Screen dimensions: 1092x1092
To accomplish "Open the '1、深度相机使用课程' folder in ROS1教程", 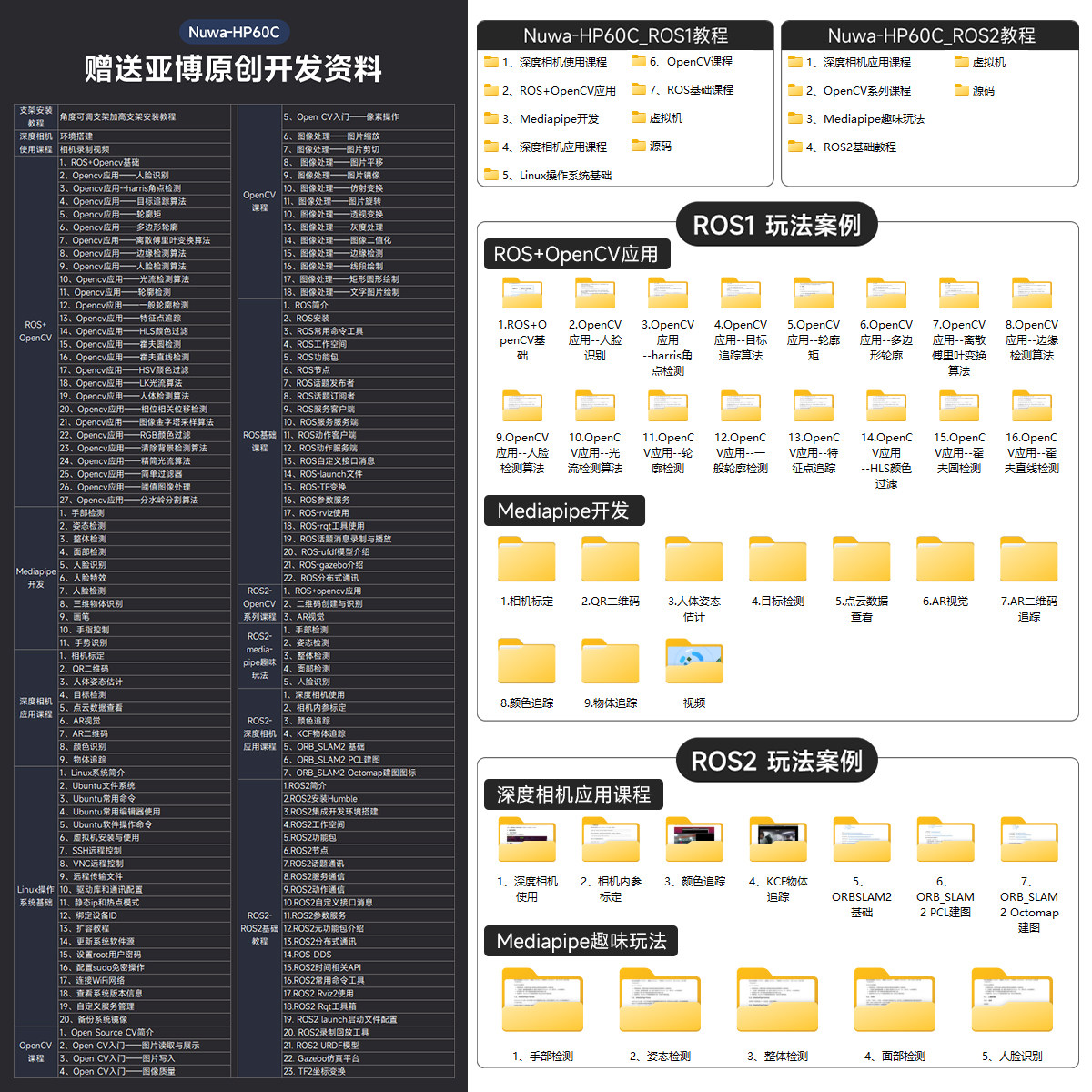I will click(545, 62).
